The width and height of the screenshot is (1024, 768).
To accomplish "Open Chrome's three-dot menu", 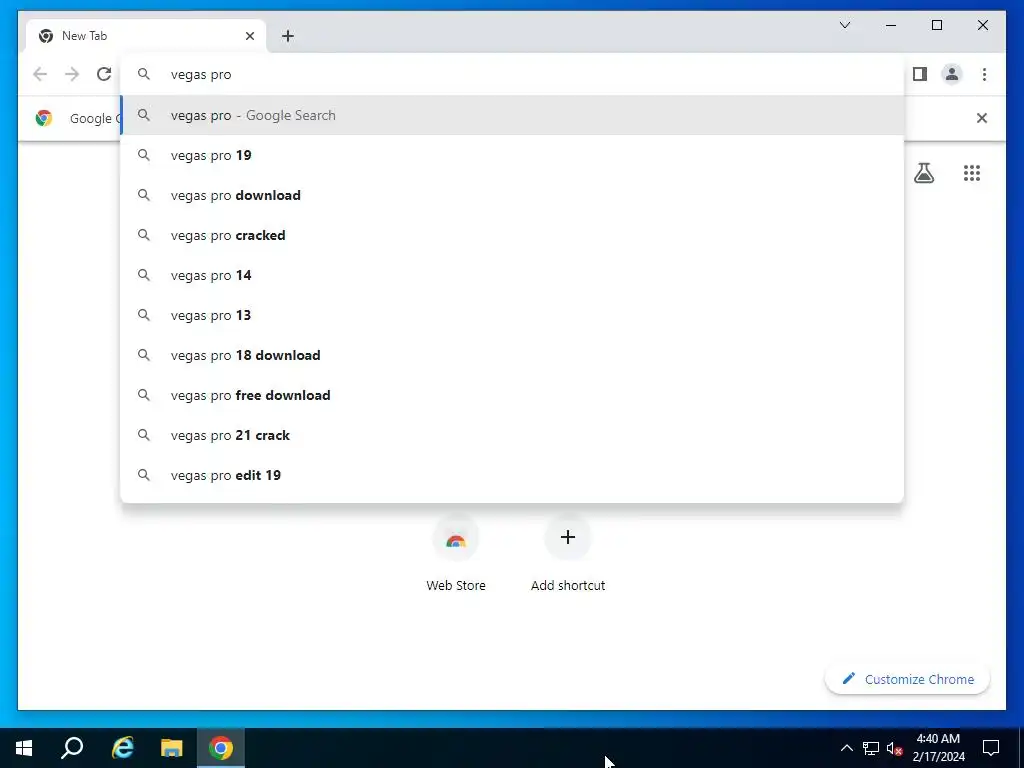I will point(984,74).
